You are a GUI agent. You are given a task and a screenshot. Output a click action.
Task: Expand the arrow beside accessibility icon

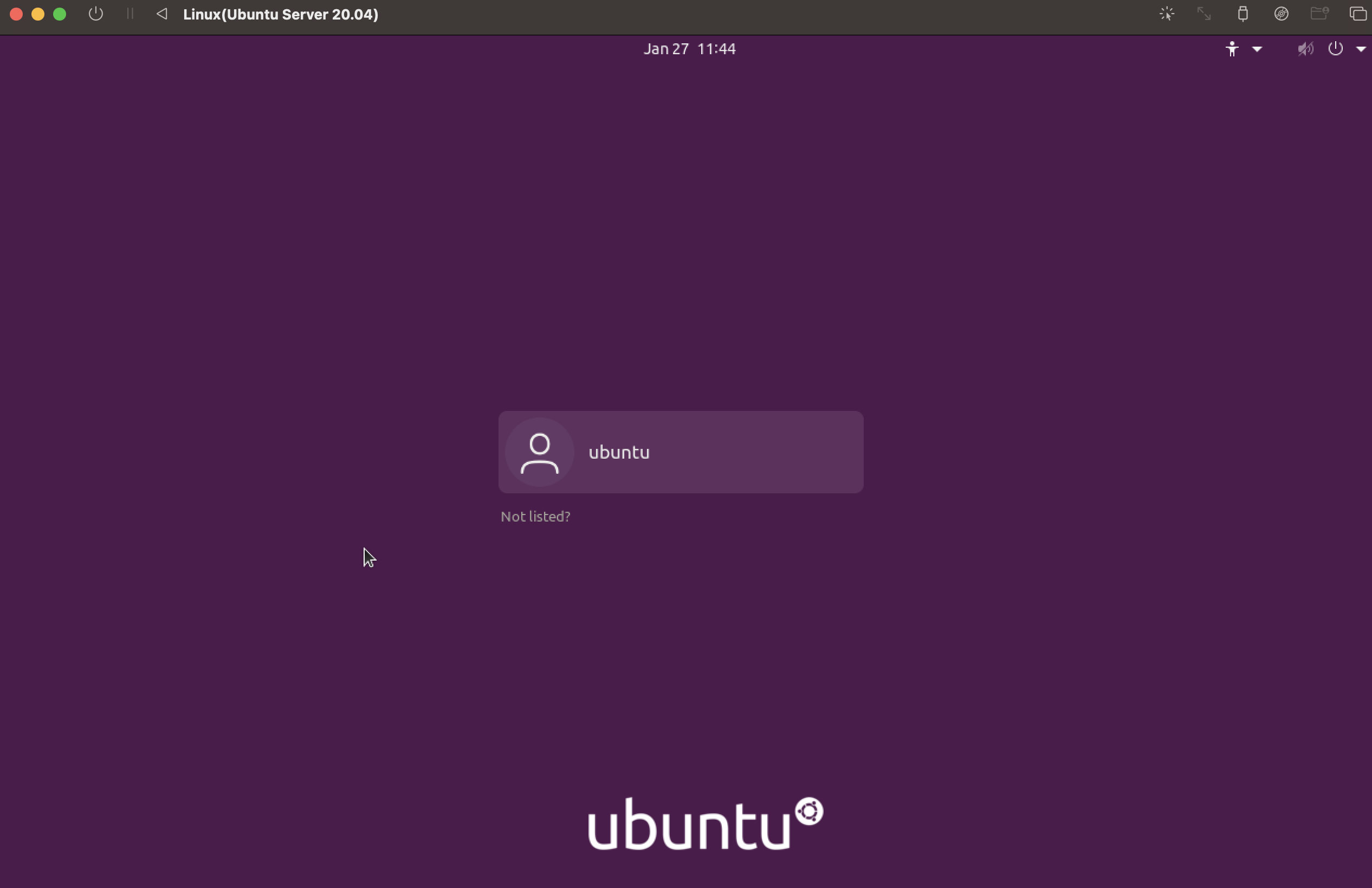click(1257, 49)
